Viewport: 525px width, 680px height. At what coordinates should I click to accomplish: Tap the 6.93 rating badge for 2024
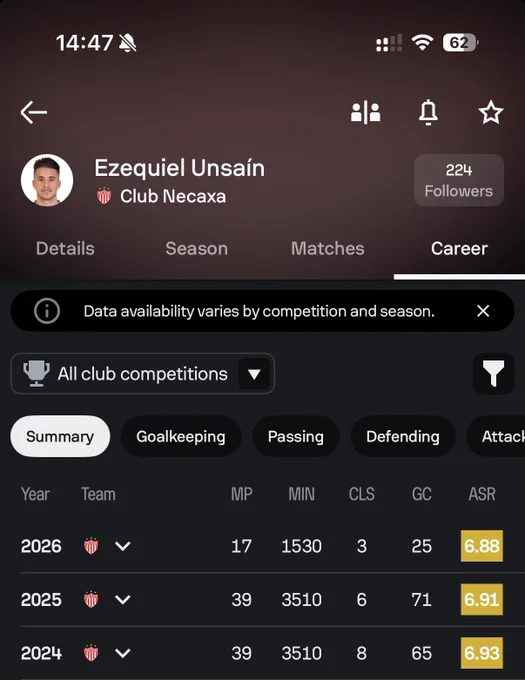coord(482,653)
